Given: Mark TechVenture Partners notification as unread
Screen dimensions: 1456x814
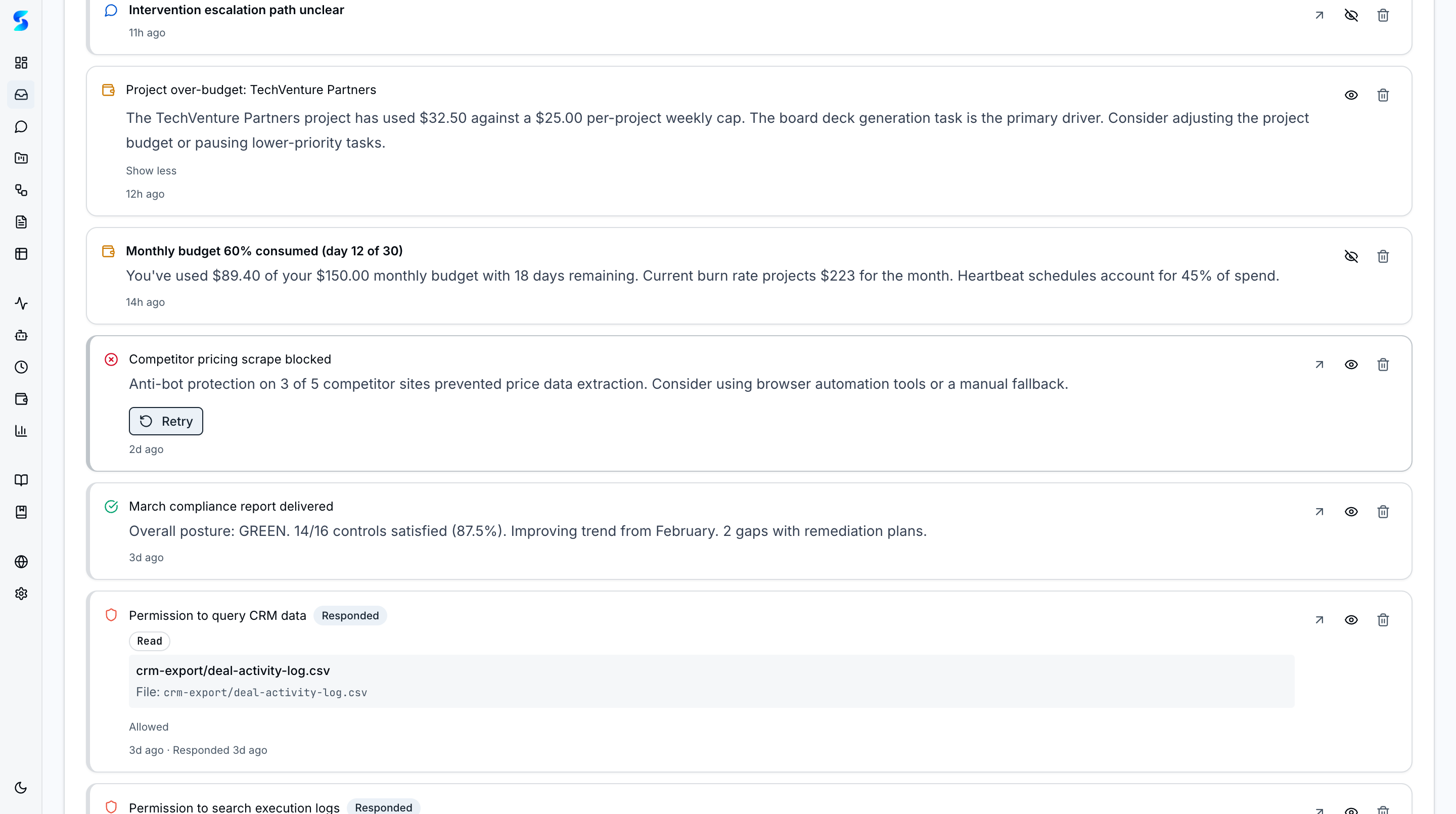Looking at the screenshot, I should tap(1351, 95).
